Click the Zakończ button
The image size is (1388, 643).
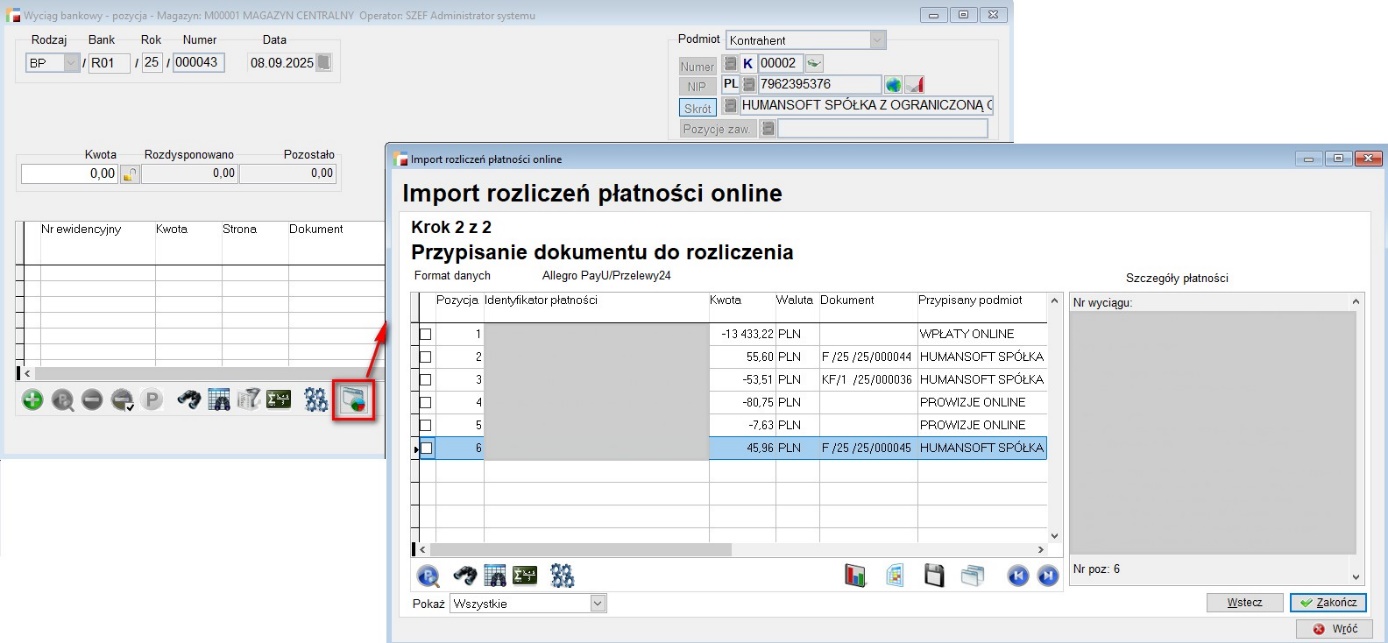point(1327,602)
